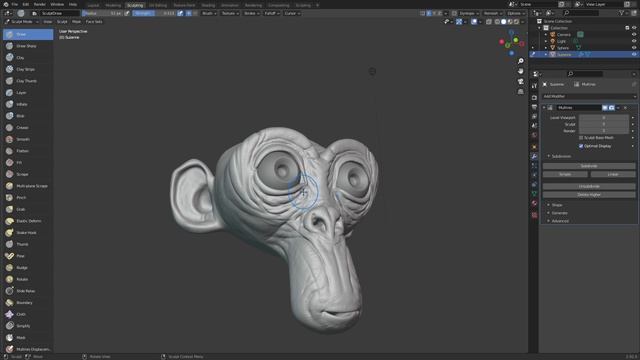Select the Clay Strips brush
The width and height of the screenshot is (640, 360).
click(28, 69)
